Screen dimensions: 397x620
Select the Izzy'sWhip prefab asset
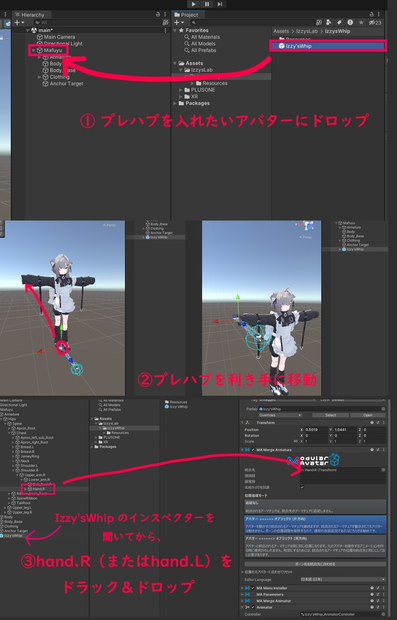(x=327, y=46)
